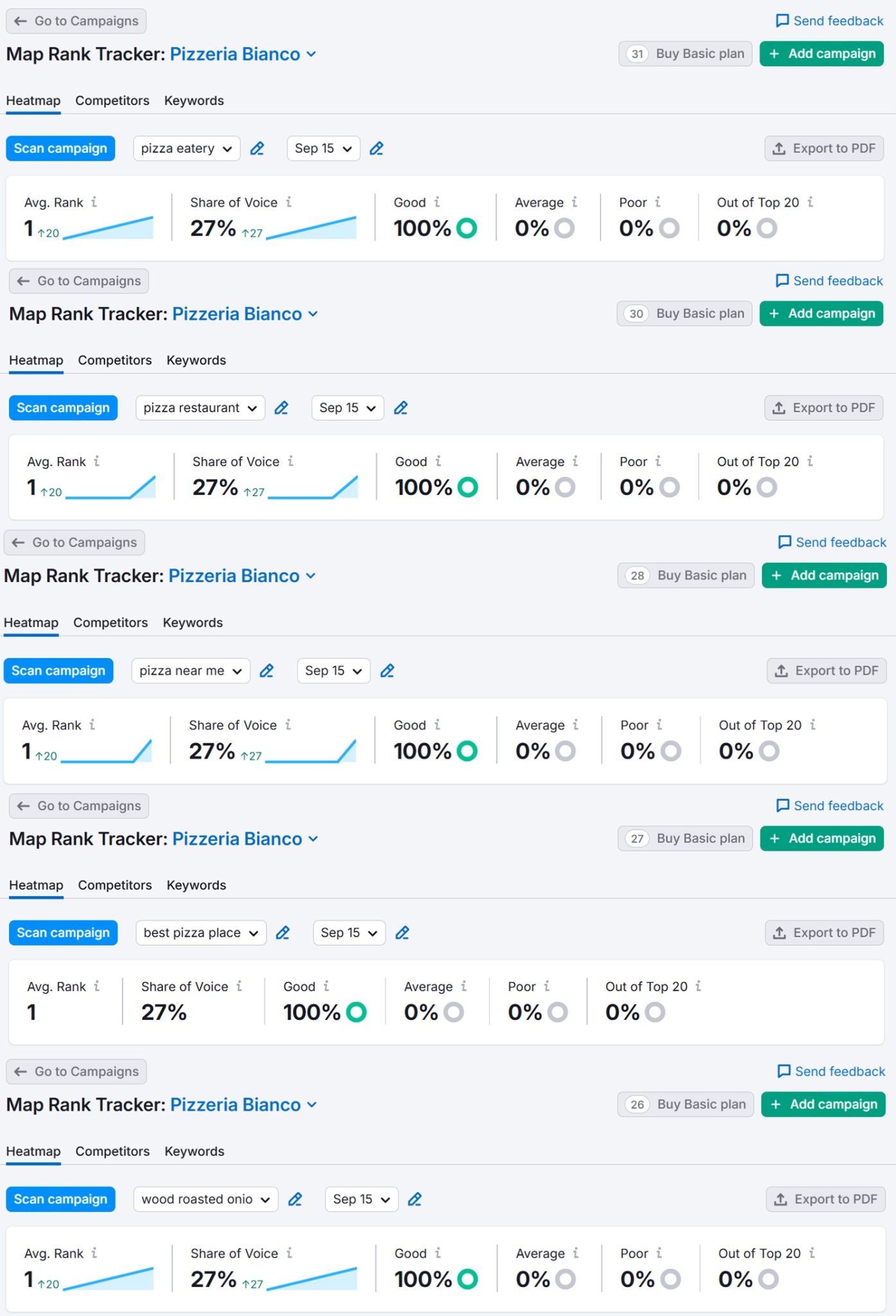Click Export to PDF in pizza restaurant panel

824,408
